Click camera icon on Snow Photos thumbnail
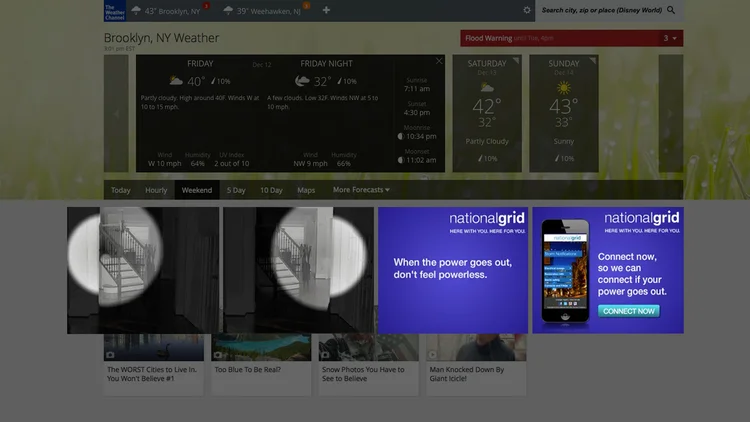Screen dimensions: 750x422 [325, 355]
